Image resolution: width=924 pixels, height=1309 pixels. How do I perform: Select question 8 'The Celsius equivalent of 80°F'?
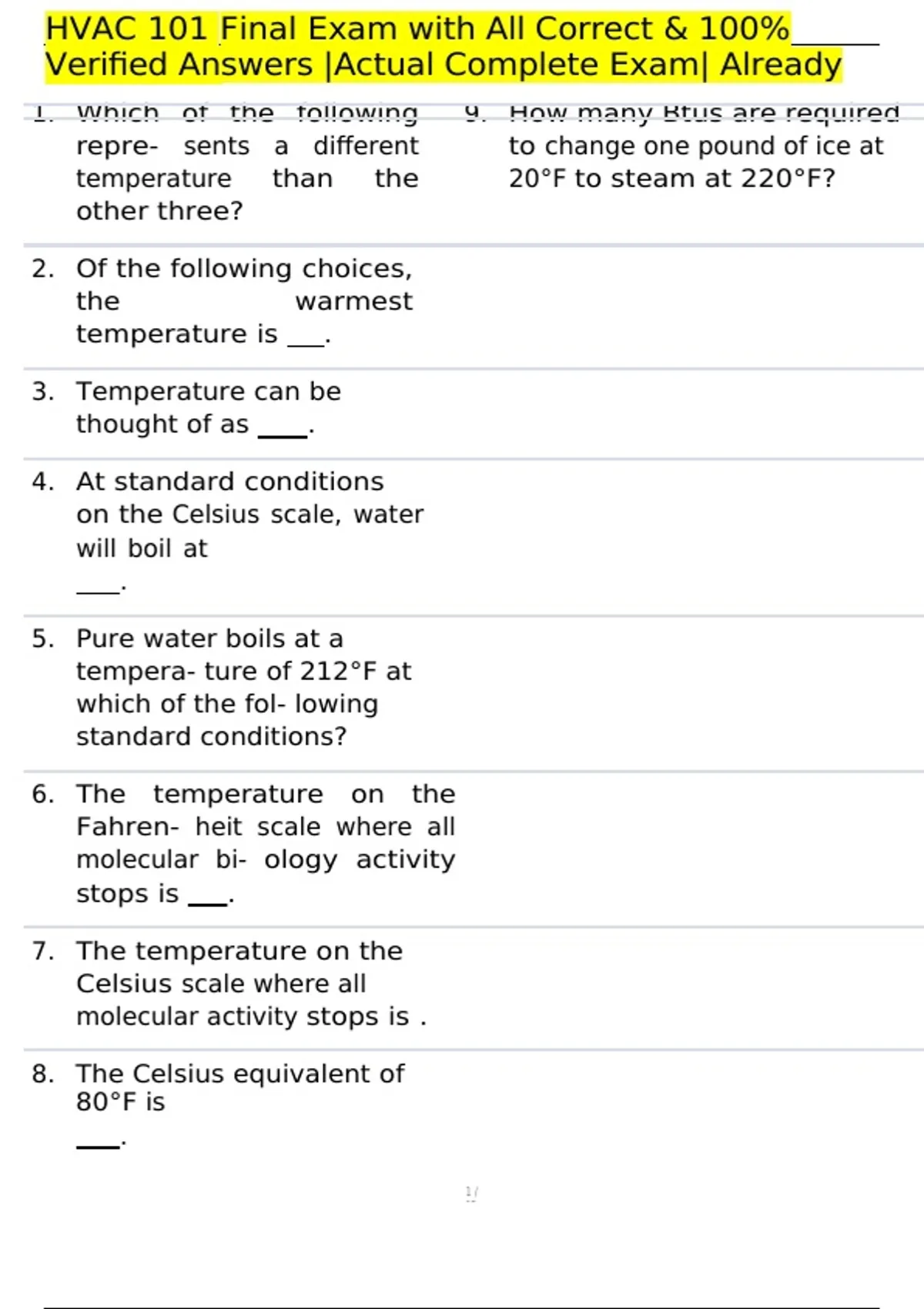pos(239,1086)
